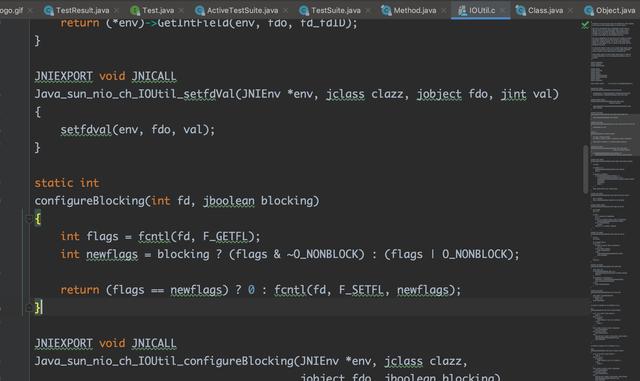Collapse configureBlocking body at closing brace fold marker
This screenshot has width=640, height=381.
(x=29, y=307)
